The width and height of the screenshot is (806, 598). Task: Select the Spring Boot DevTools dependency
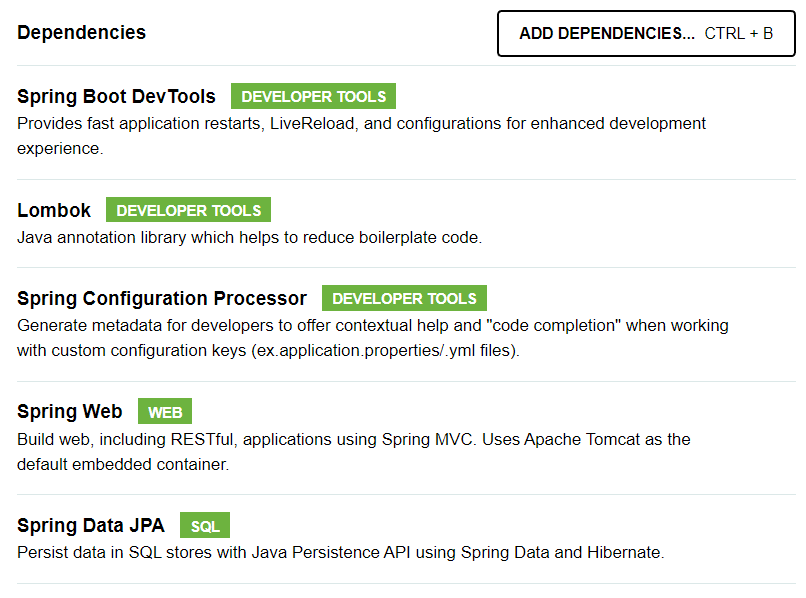pos(116,97)
